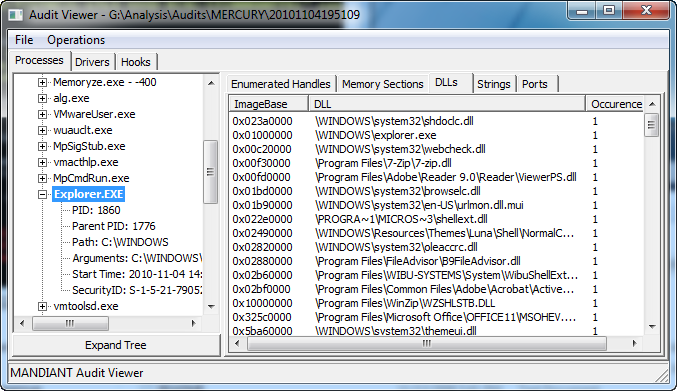Open the Operations menu
Viewport: 677px width, 391px height.
(76, 40)
